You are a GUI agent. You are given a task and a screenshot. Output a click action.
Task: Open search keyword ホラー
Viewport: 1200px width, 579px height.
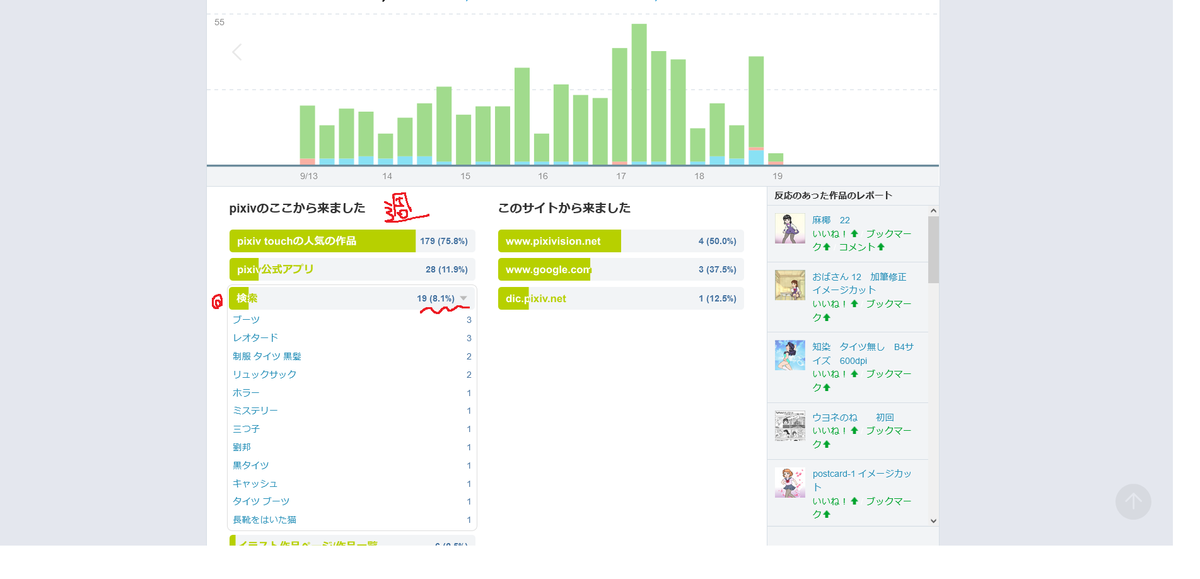[x=246, y=393]
